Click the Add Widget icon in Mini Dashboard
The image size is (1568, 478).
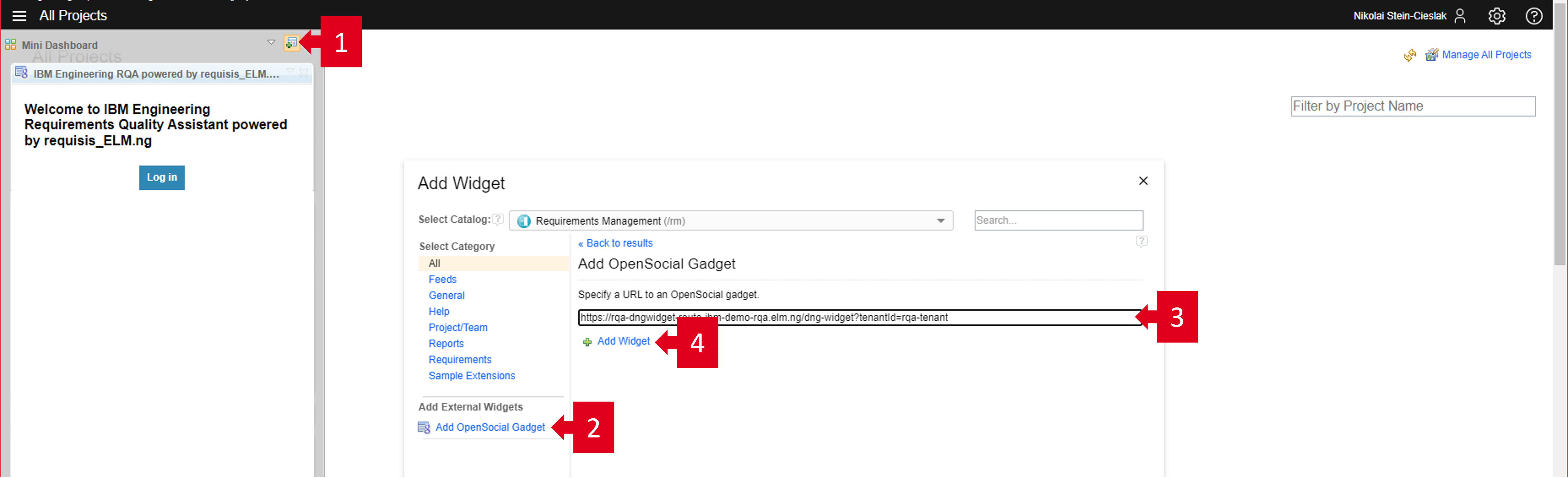pyautogui.click(x=292, y=43)
